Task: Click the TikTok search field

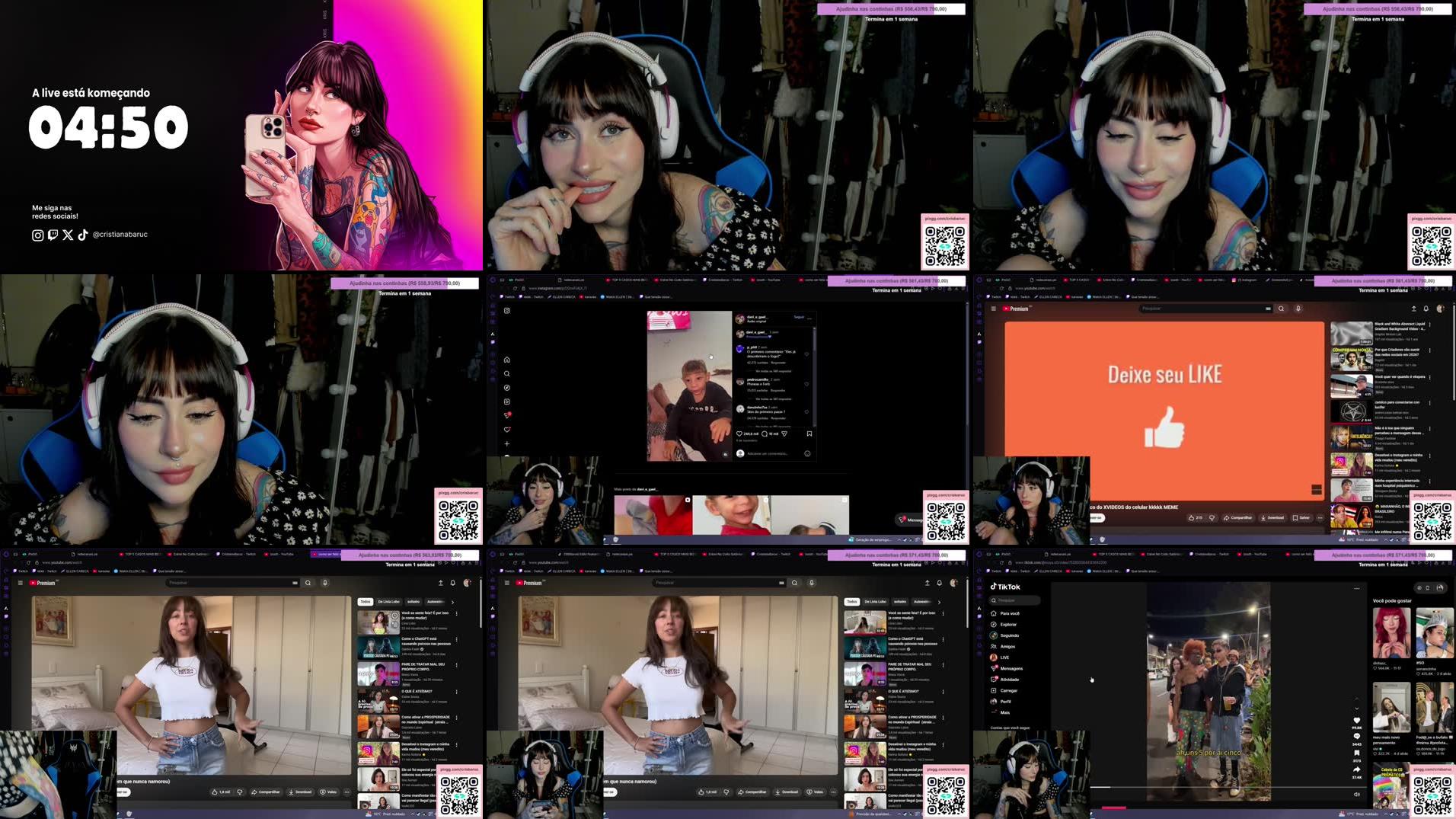Action: click(x=1014, y=600)
